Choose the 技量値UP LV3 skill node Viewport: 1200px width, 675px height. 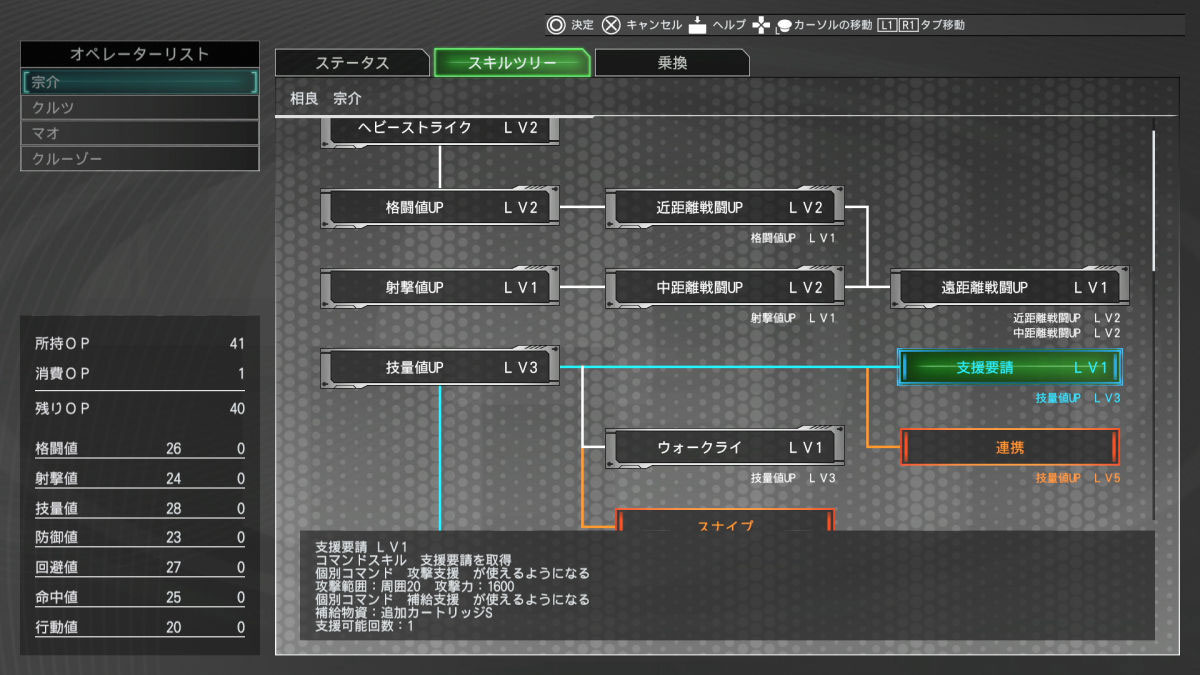click(440, 368)
